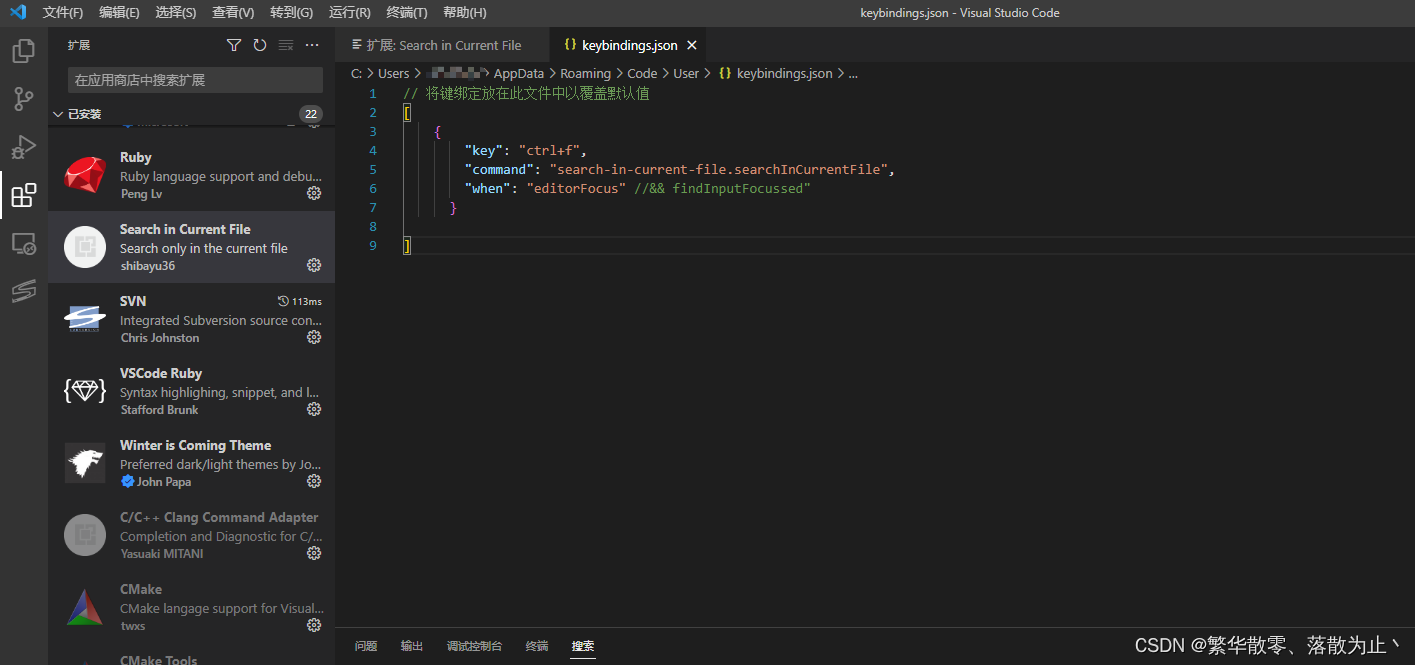Open the Source Control view
The height and width of the screenshot is (665, 1415).
click(24, 98)
